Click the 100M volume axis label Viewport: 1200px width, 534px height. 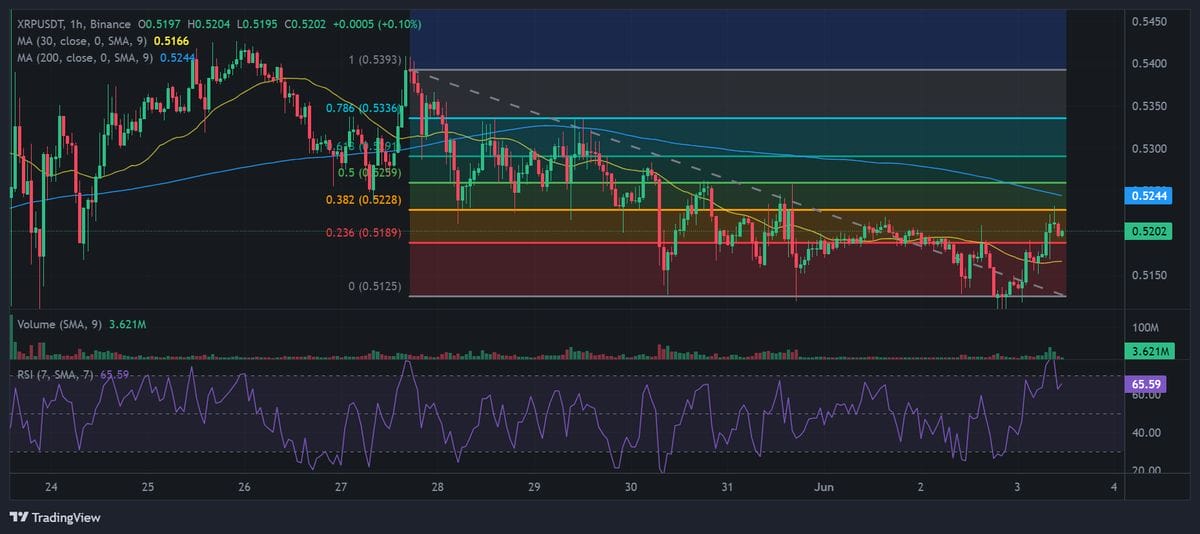pos(1146,329)
